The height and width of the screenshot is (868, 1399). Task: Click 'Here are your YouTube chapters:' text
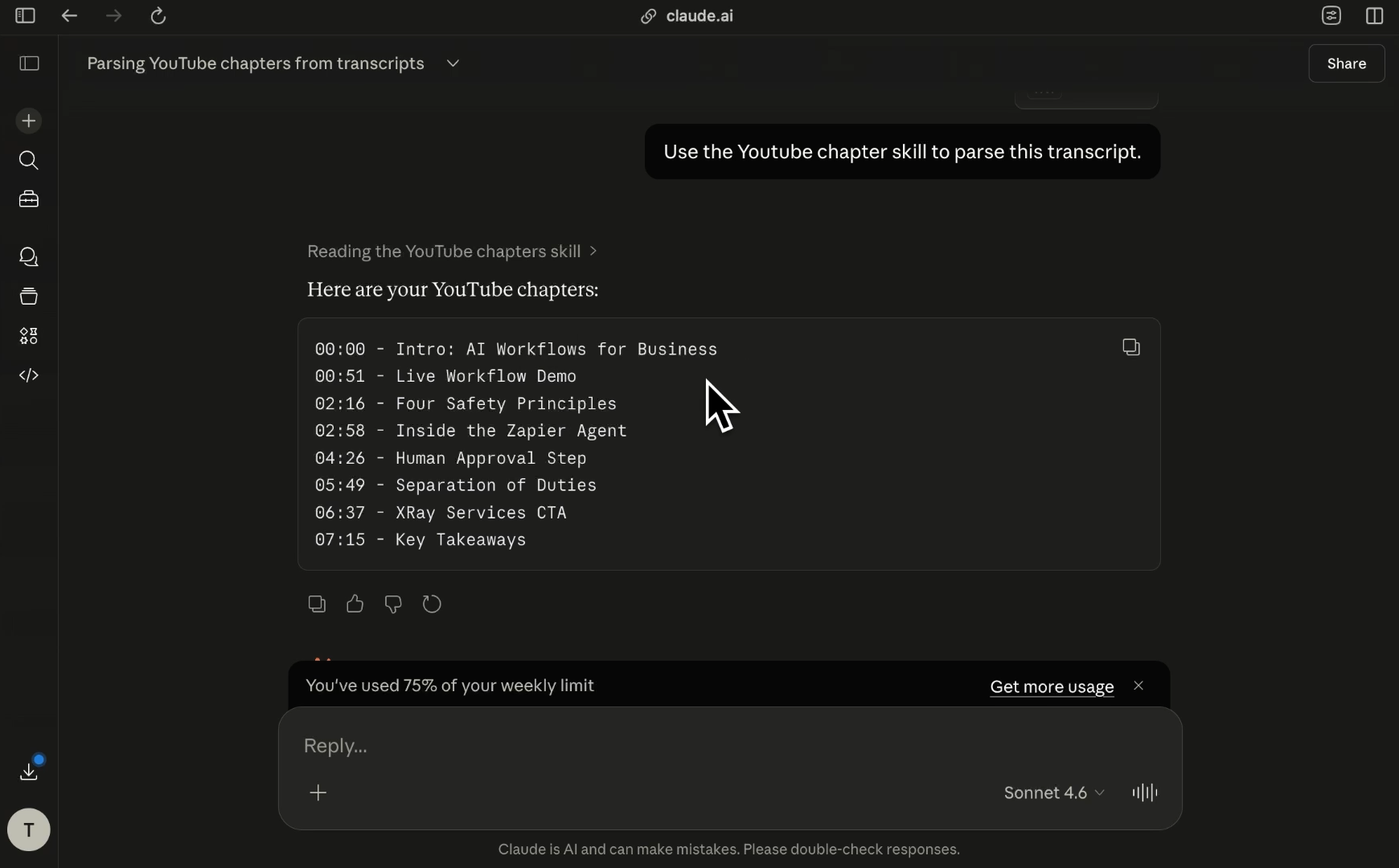click(453, 290)
